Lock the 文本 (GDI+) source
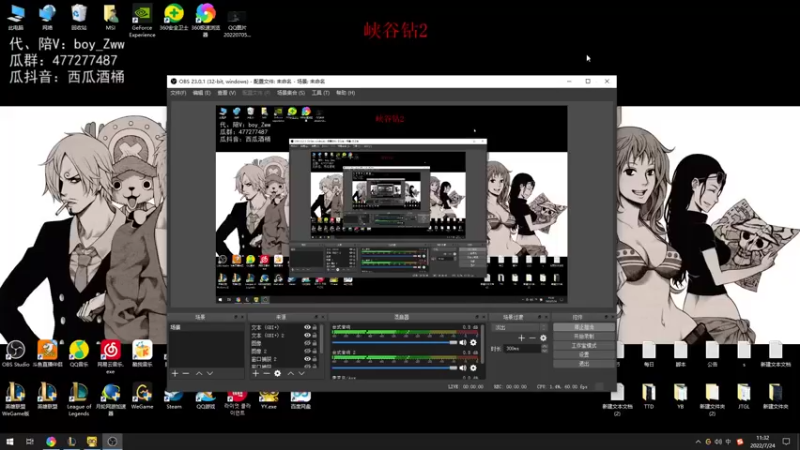Image resolution: width=800 pixels, height=450 pixels. (x=315, y=328)
